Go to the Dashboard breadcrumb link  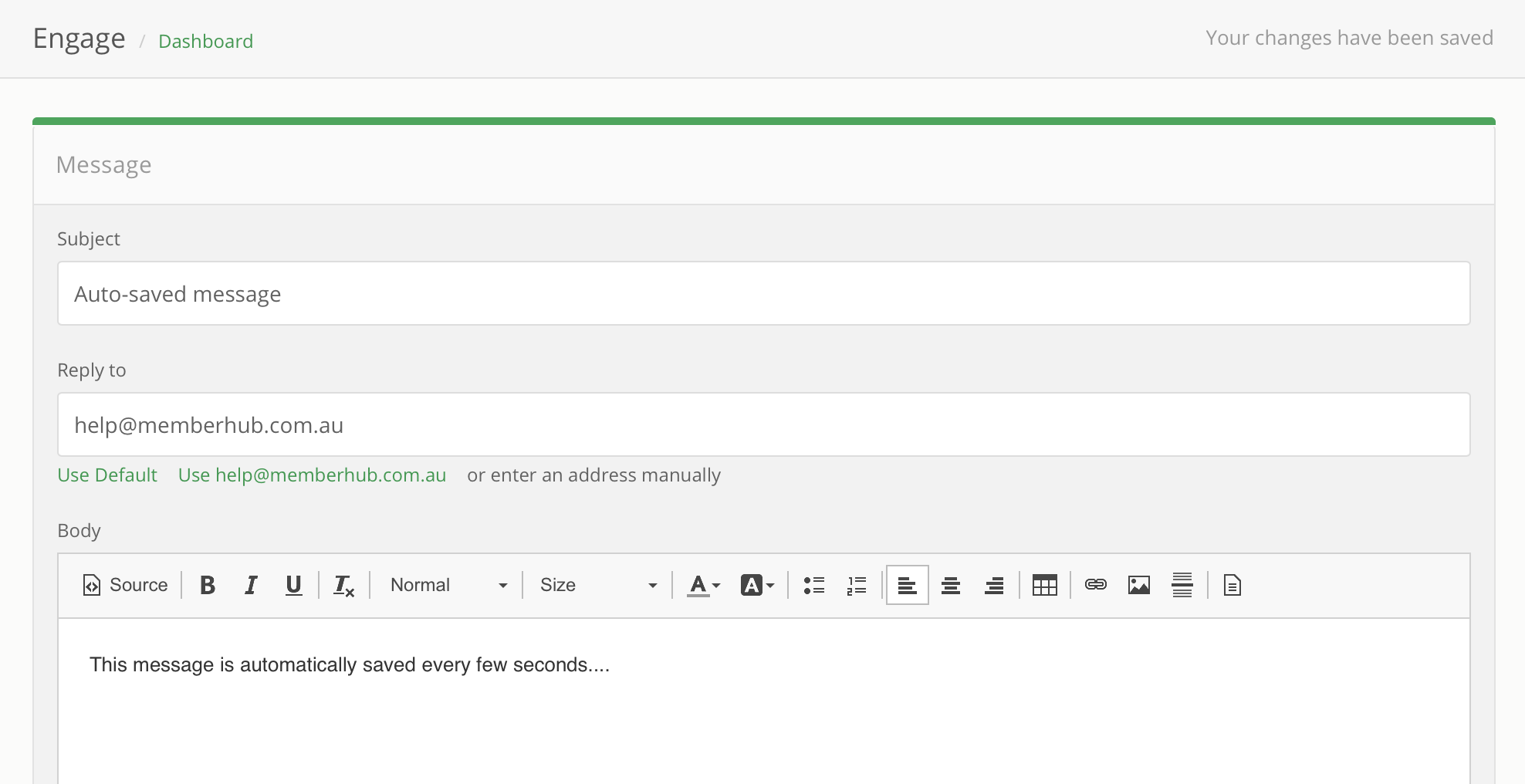pos(205,41)
